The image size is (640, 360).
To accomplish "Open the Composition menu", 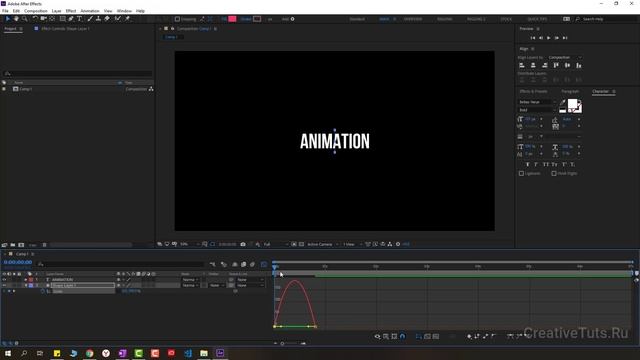I will click(x=36, y=11).
